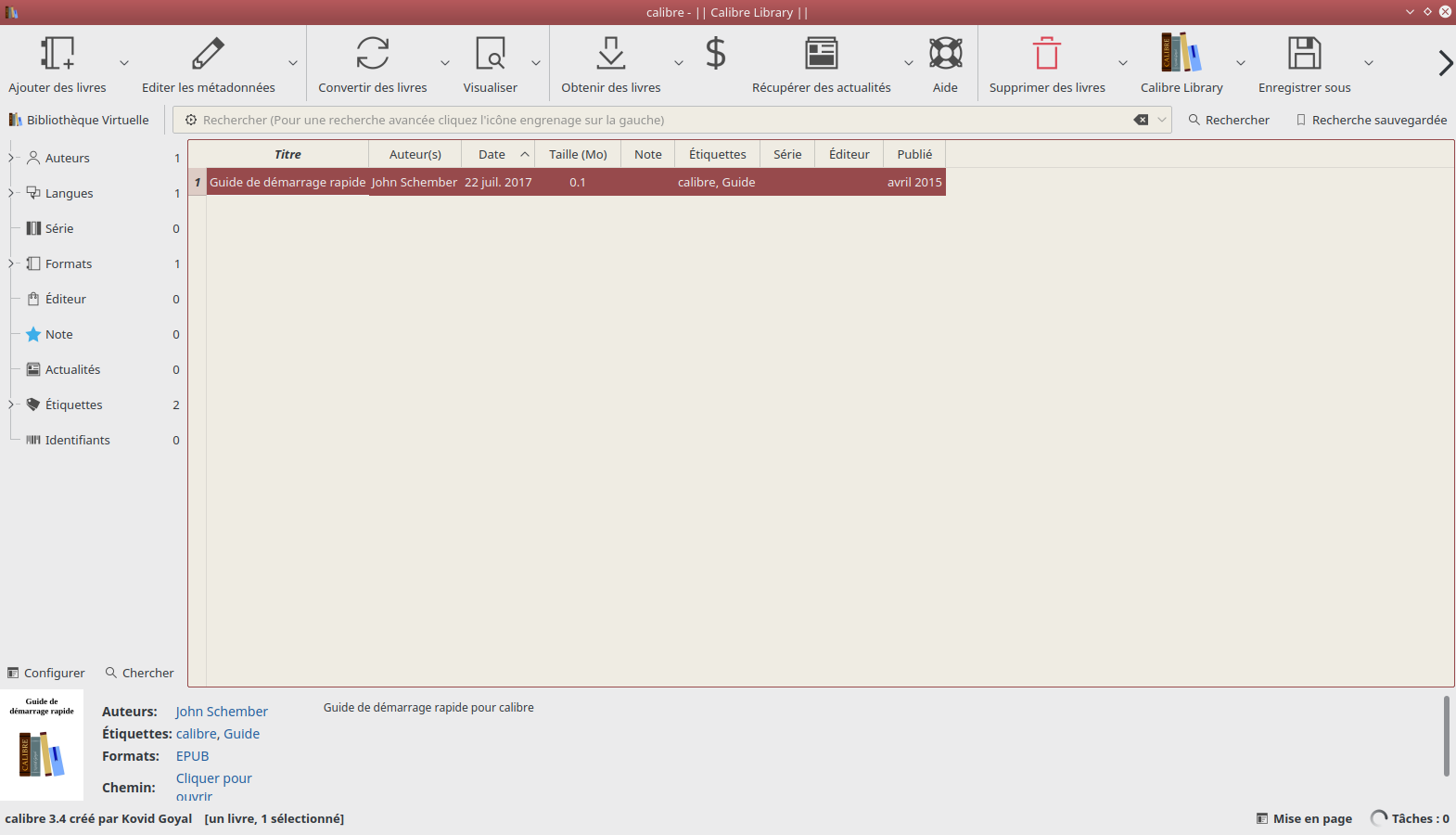Click the Ajouter des livres icon
1456x835 pixels.
click(57, 53)
